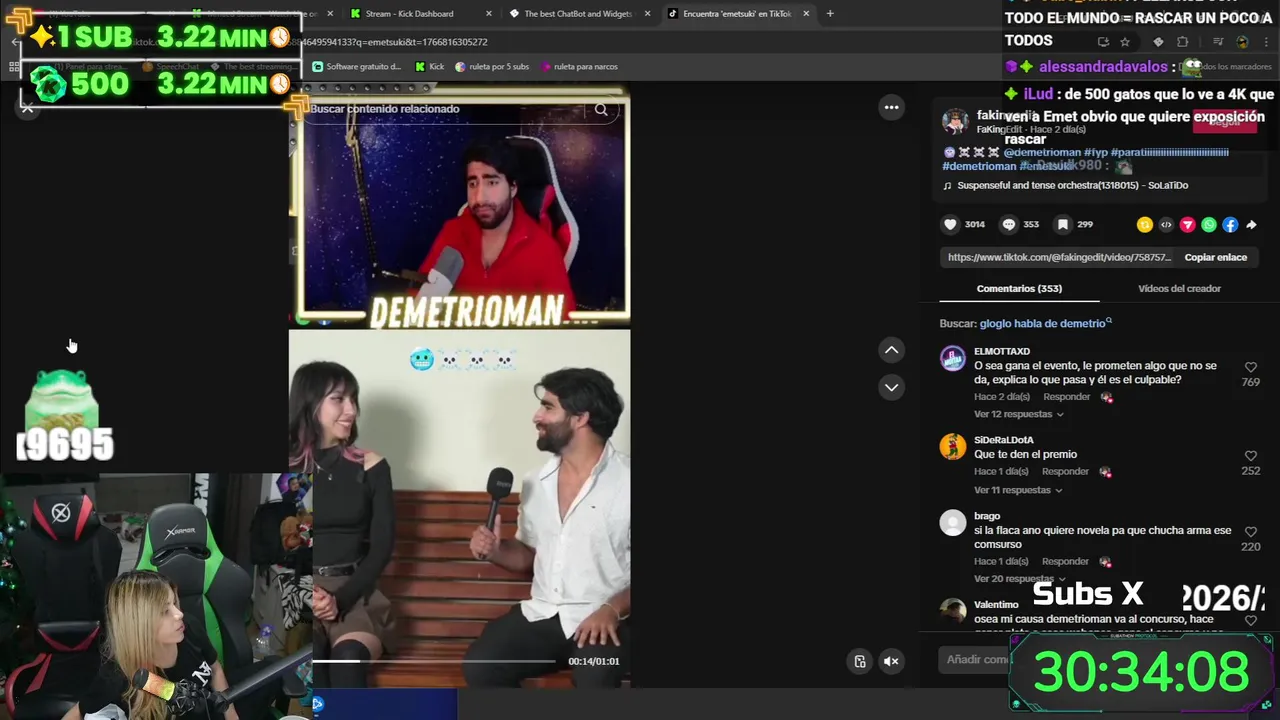The width and height of the screenshot is (1280, 720).
Task: Open Valentimo's profile avatar
Action: click(953, 609)
